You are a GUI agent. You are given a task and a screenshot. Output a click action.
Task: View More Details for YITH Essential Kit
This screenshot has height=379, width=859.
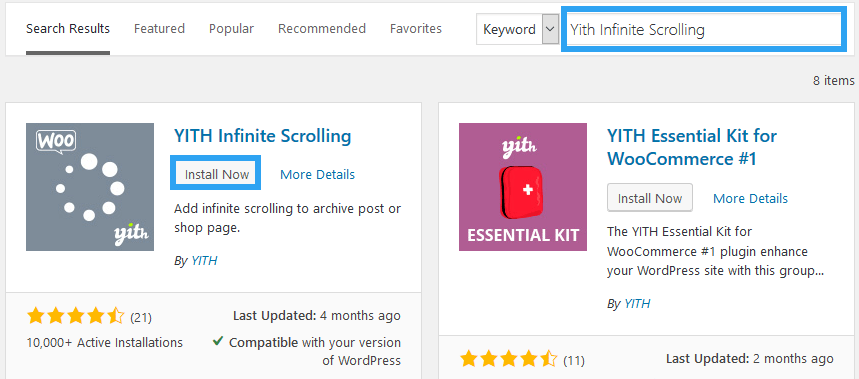point(750,198)
